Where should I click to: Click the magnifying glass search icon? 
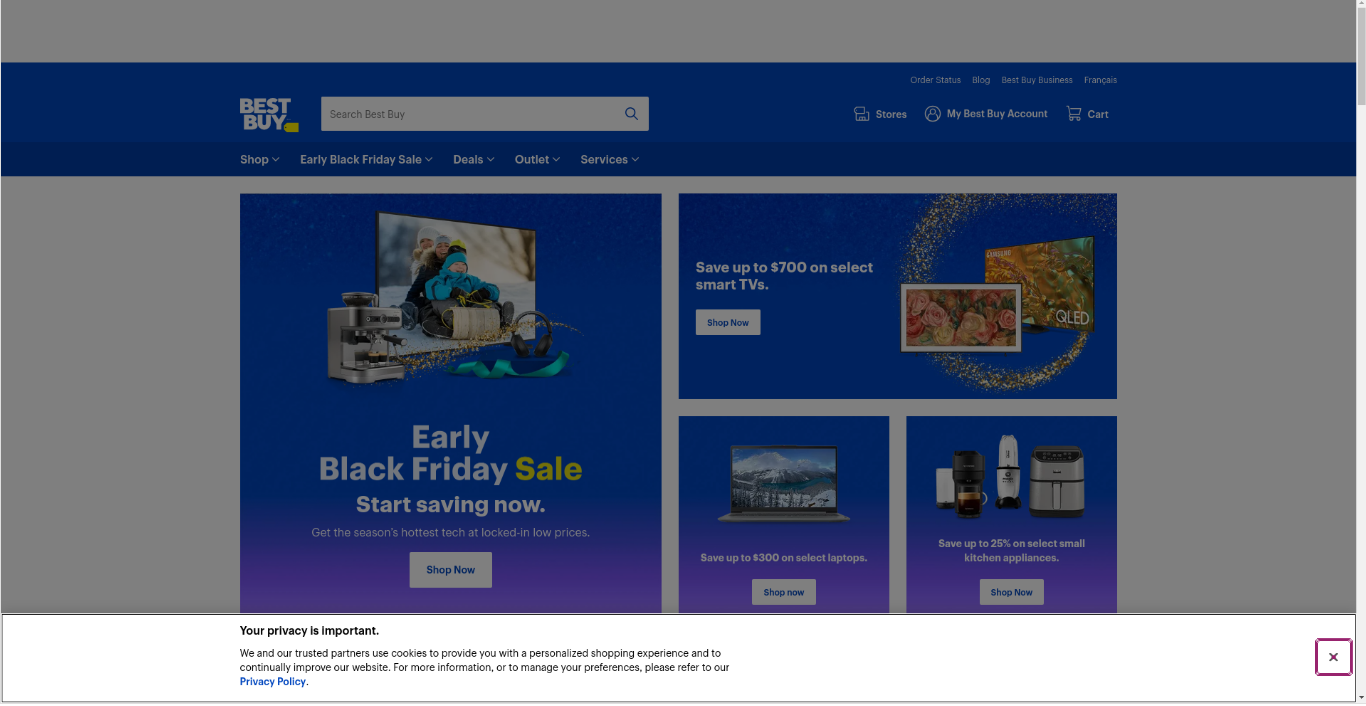point(631,114)
